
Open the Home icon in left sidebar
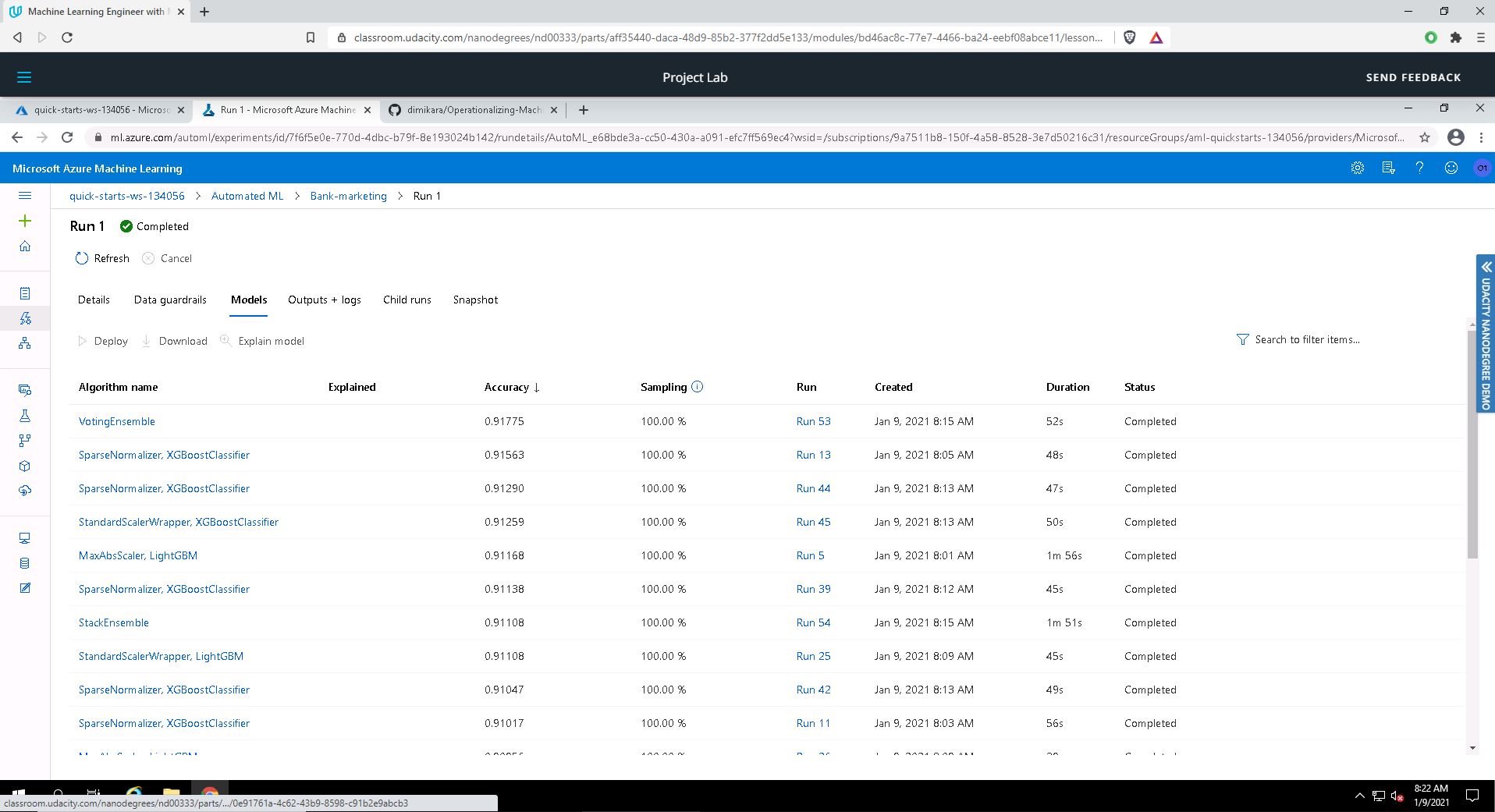pyautogui.click(x=25, y=246)
